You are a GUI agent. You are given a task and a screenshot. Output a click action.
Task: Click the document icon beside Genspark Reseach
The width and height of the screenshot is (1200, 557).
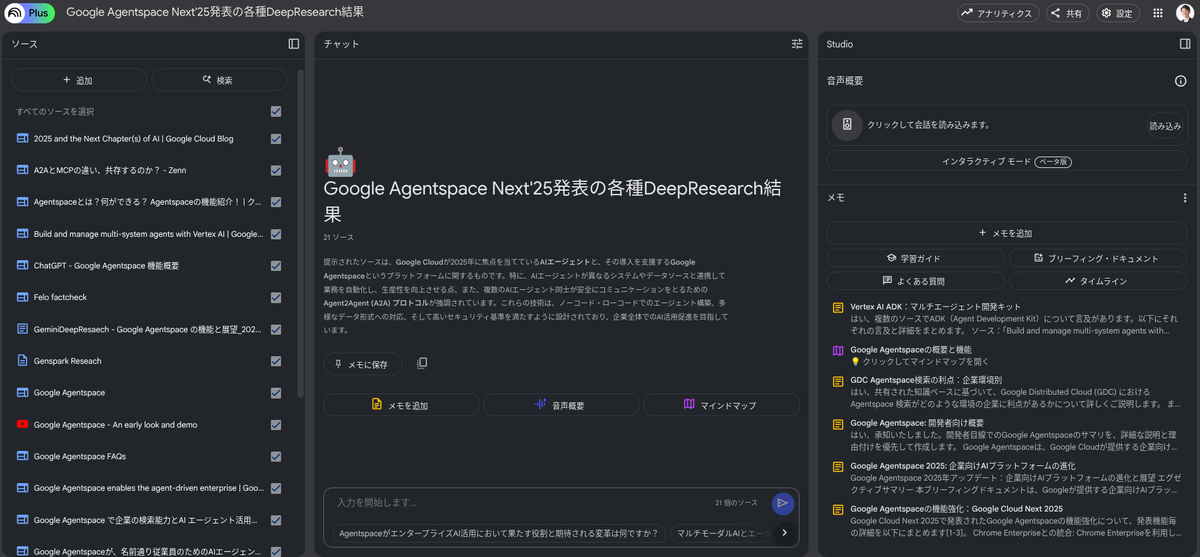[23, 361]
